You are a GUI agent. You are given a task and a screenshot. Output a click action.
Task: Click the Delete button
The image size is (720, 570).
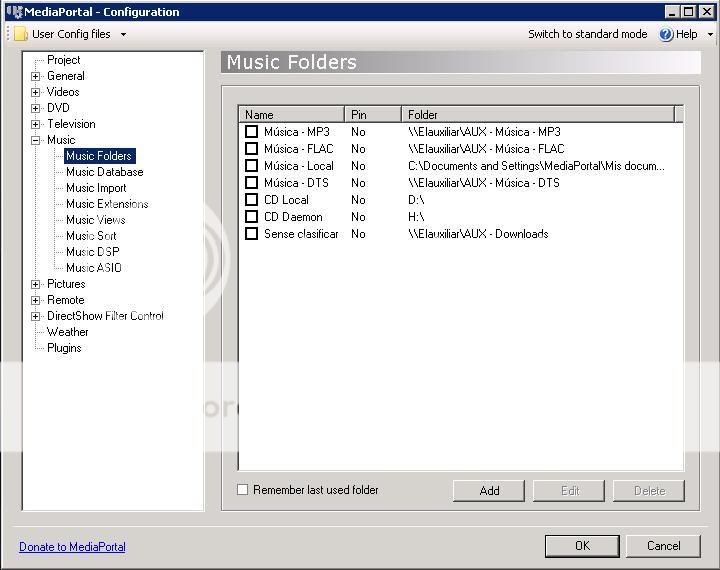[x=649, y=491]
